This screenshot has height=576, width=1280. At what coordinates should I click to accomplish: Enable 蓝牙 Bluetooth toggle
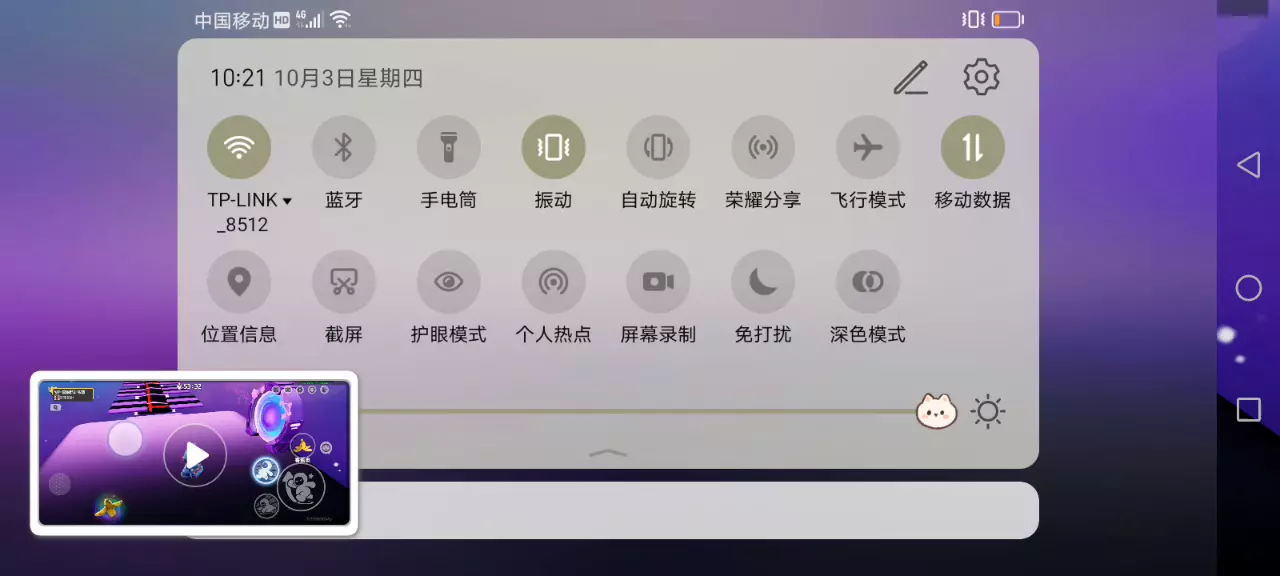(344, 148)
